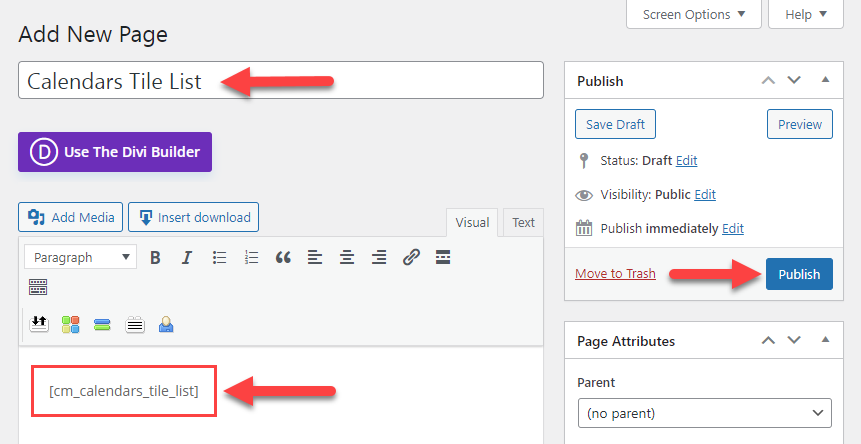The height and width of the screenshot is (444, 861).
Task: Toggle the toolbar kitchen sink
Action: pos(38,287)
